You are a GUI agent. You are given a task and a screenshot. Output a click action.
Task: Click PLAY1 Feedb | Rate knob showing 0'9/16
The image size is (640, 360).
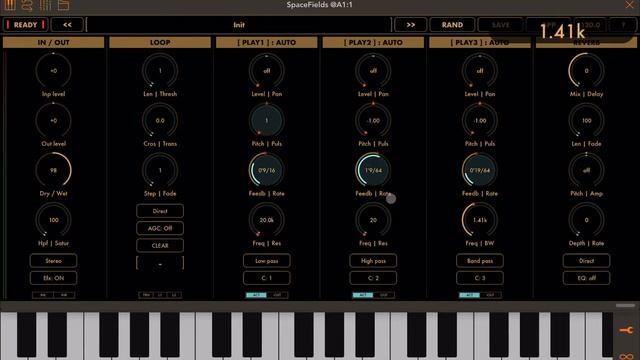(x=267, y=170)
